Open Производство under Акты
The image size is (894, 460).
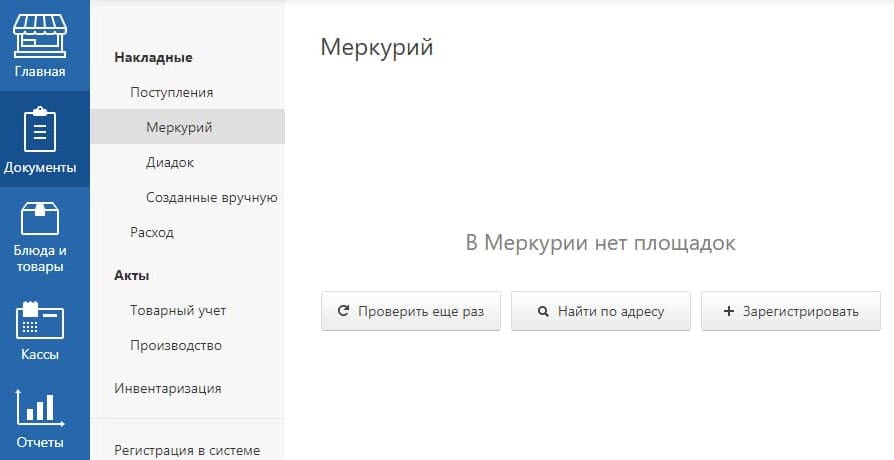coord(176,345)
